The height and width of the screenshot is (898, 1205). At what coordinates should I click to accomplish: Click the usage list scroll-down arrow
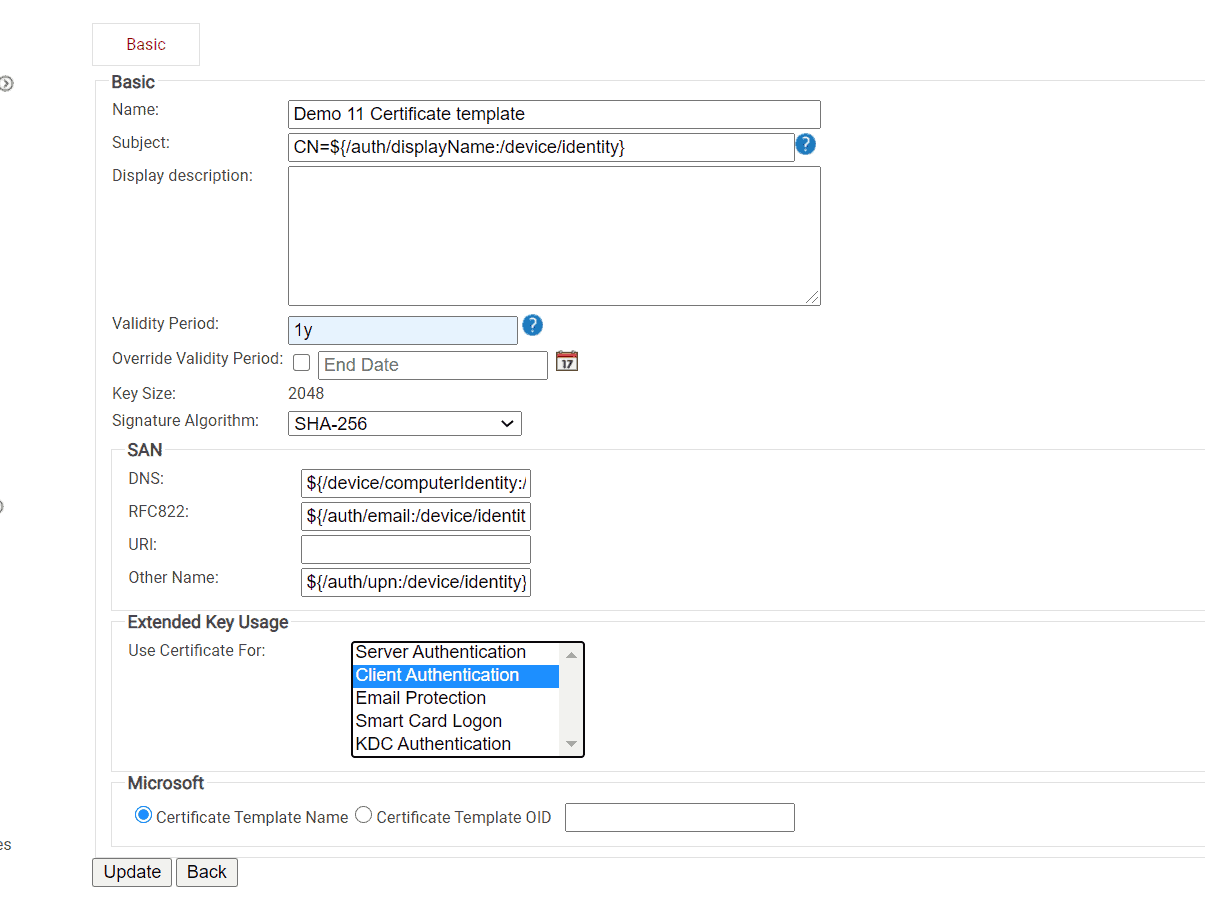(572, 744)
